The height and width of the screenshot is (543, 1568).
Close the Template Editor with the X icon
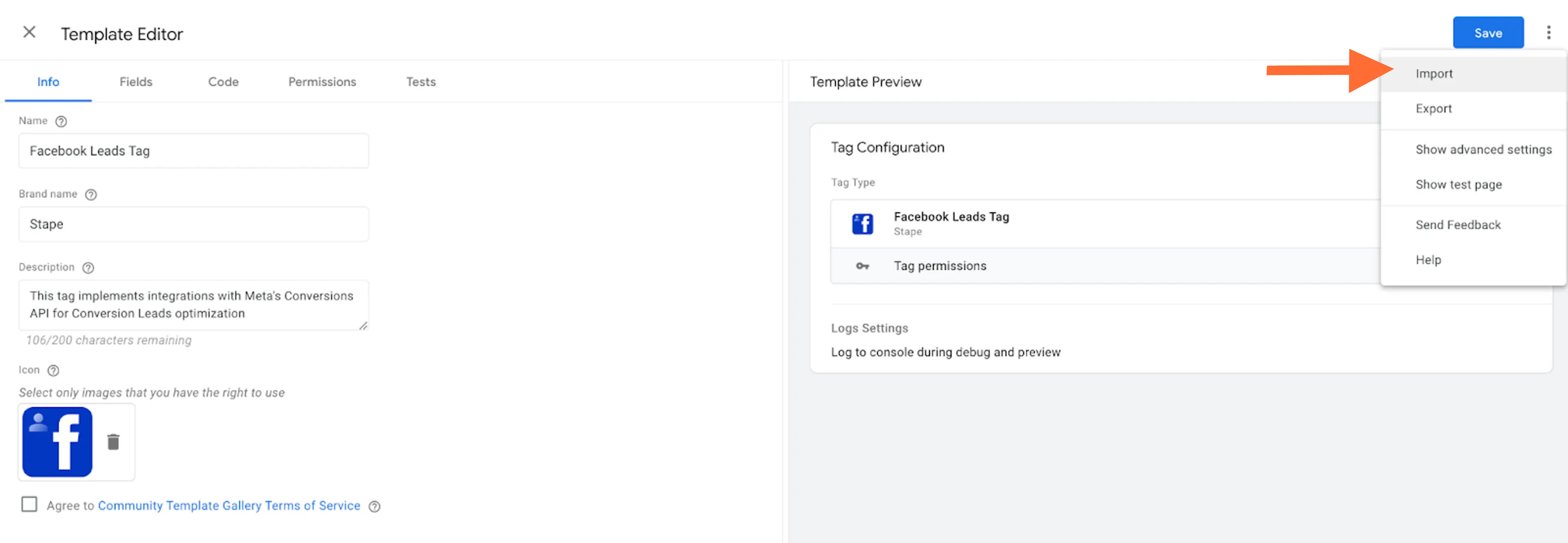[29, 32]
